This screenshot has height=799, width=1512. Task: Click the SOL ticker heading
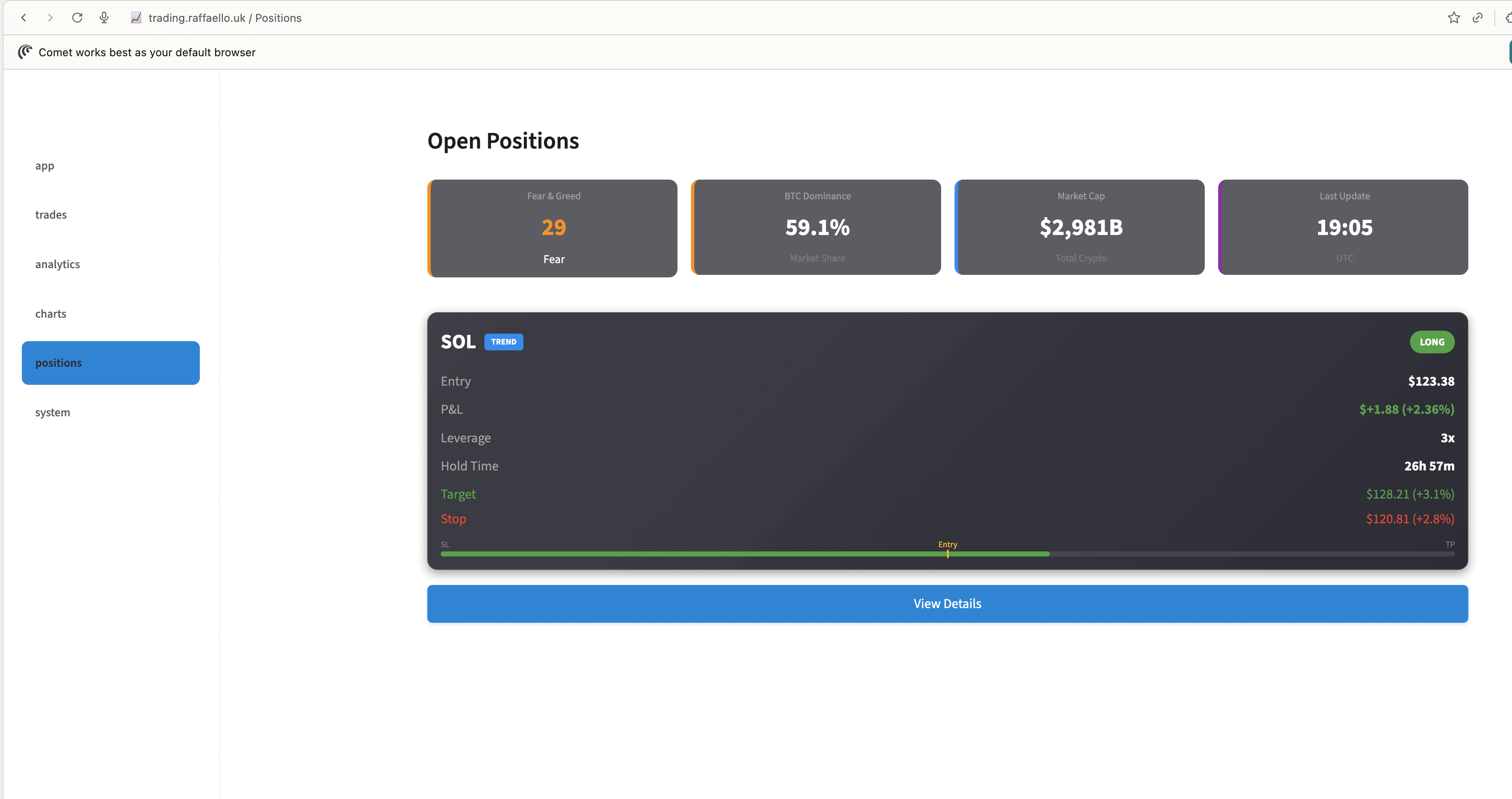[458, 342]
